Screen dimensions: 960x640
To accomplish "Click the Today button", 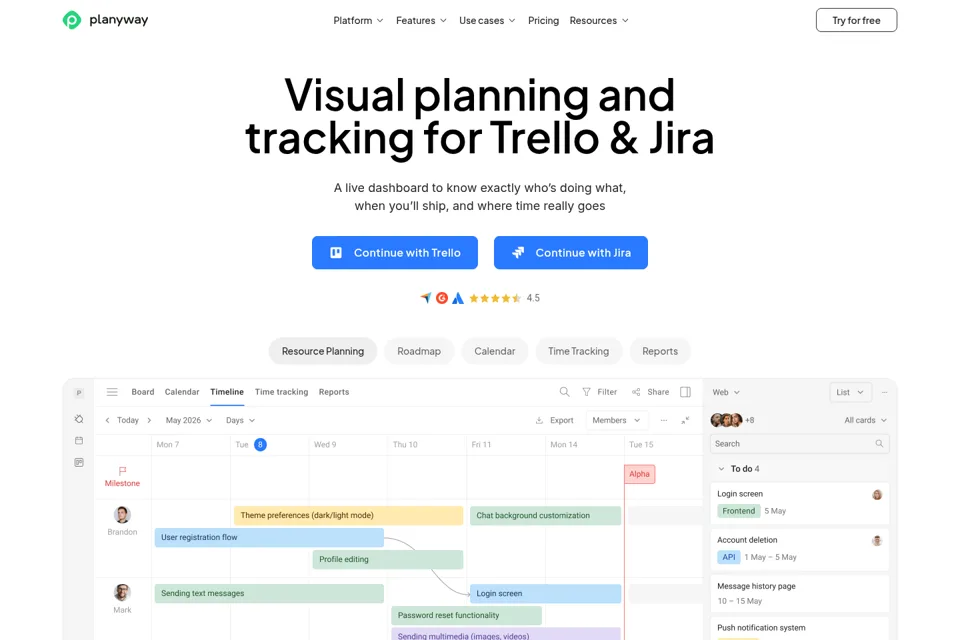I will pyautogui.click(x=128, y=420).
